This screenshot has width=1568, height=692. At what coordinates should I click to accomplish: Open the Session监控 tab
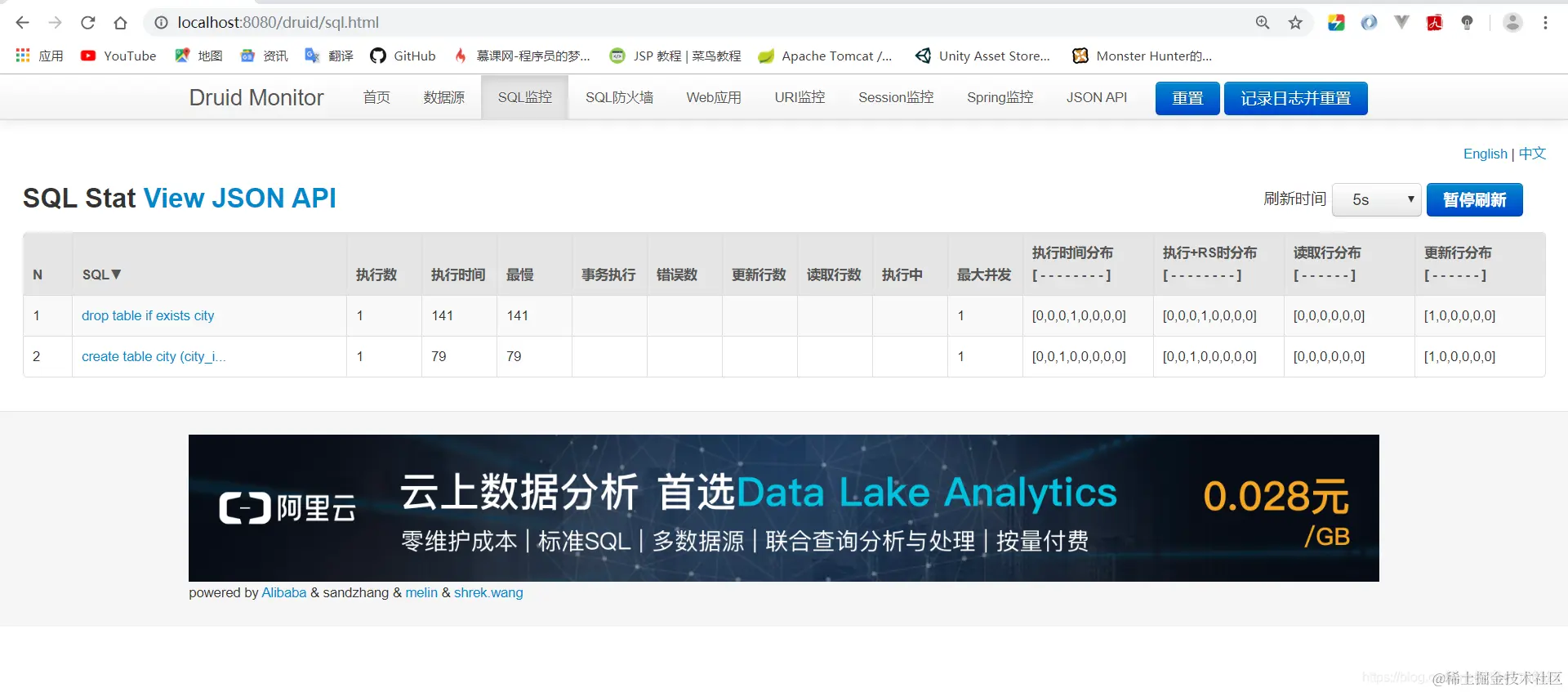point(896,97)
